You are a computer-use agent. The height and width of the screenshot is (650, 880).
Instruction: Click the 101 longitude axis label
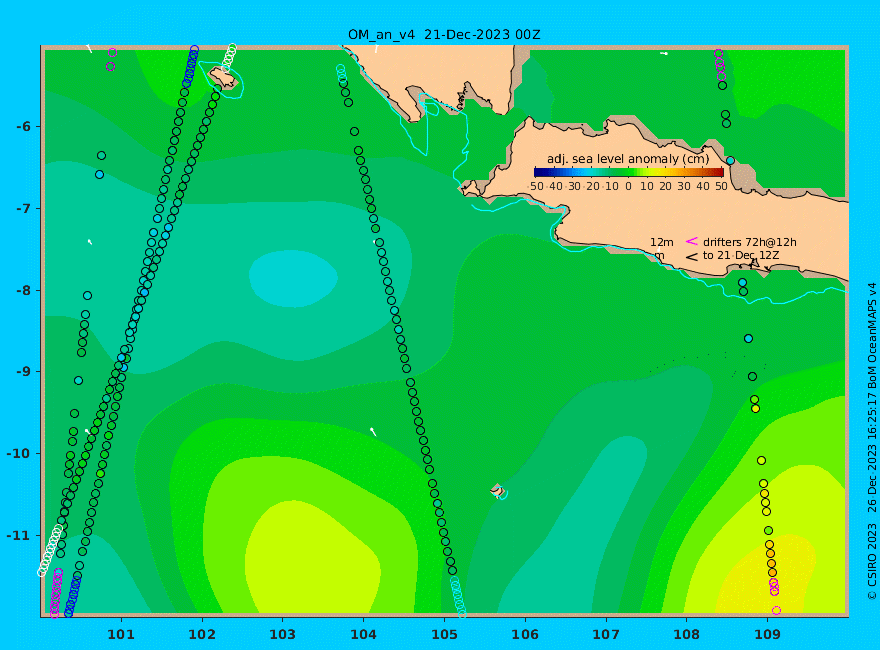121,635
